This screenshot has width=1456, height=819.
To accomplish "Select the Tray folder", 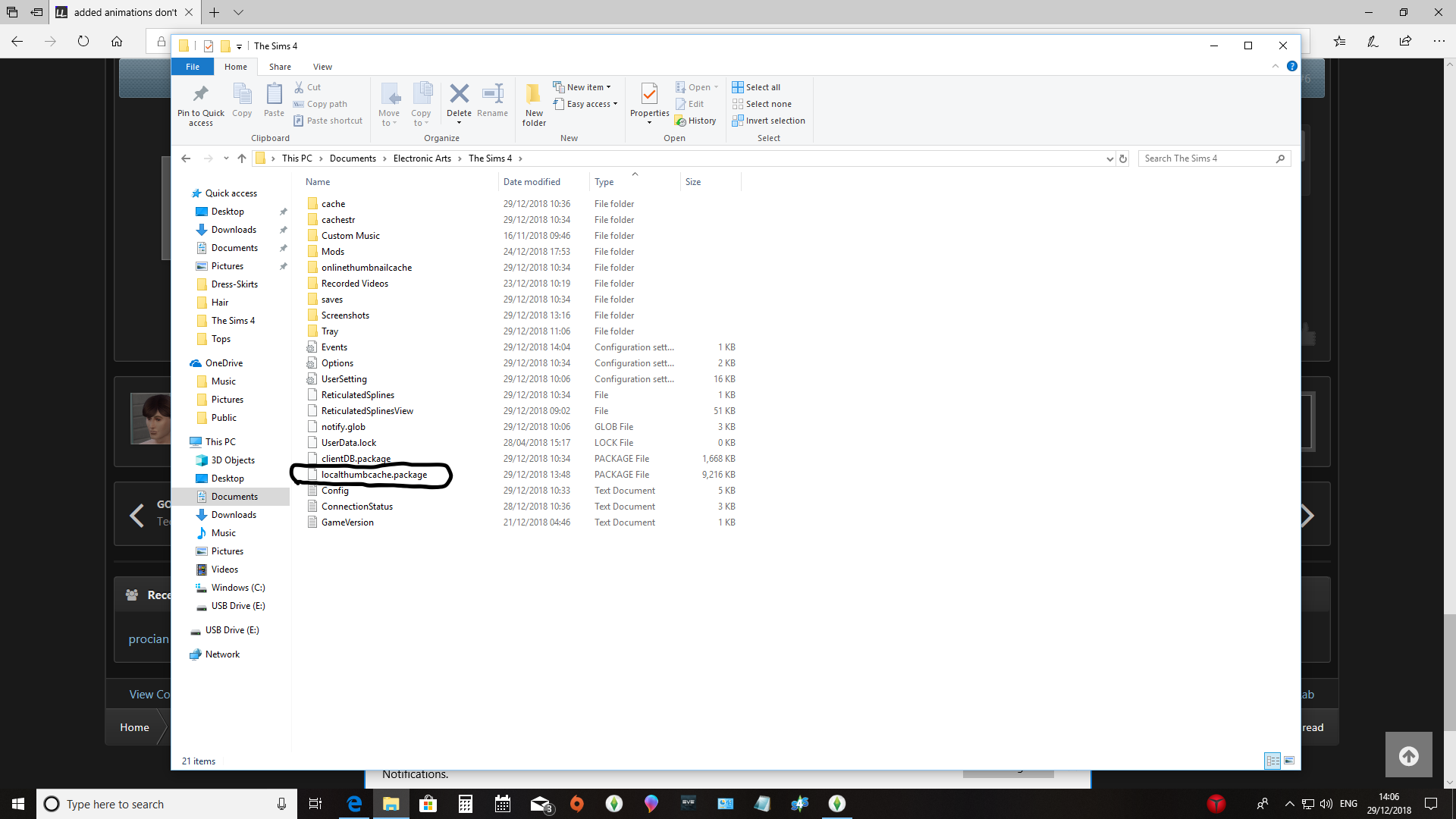I will pyautogui.click(x=329, y=331).
